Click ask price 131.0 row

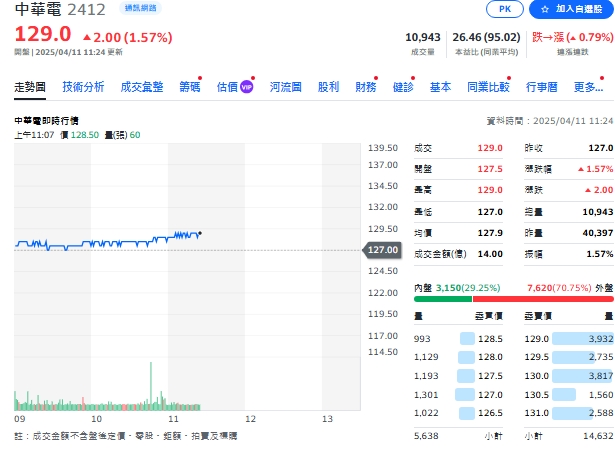point(569,413)
